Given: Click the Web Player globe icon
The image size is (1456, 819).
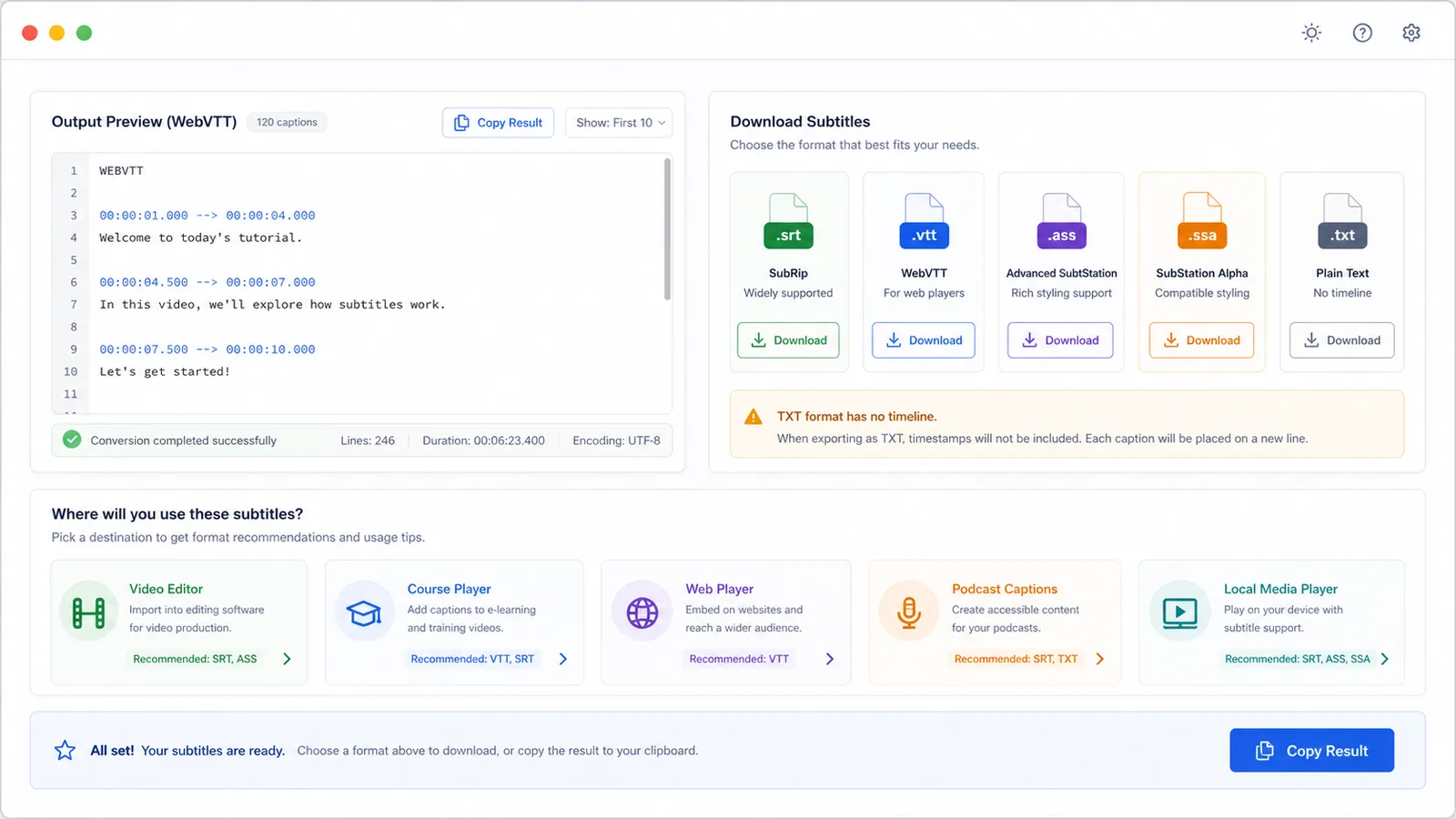Looking at the screenshot, I should (x=642, y=612).
